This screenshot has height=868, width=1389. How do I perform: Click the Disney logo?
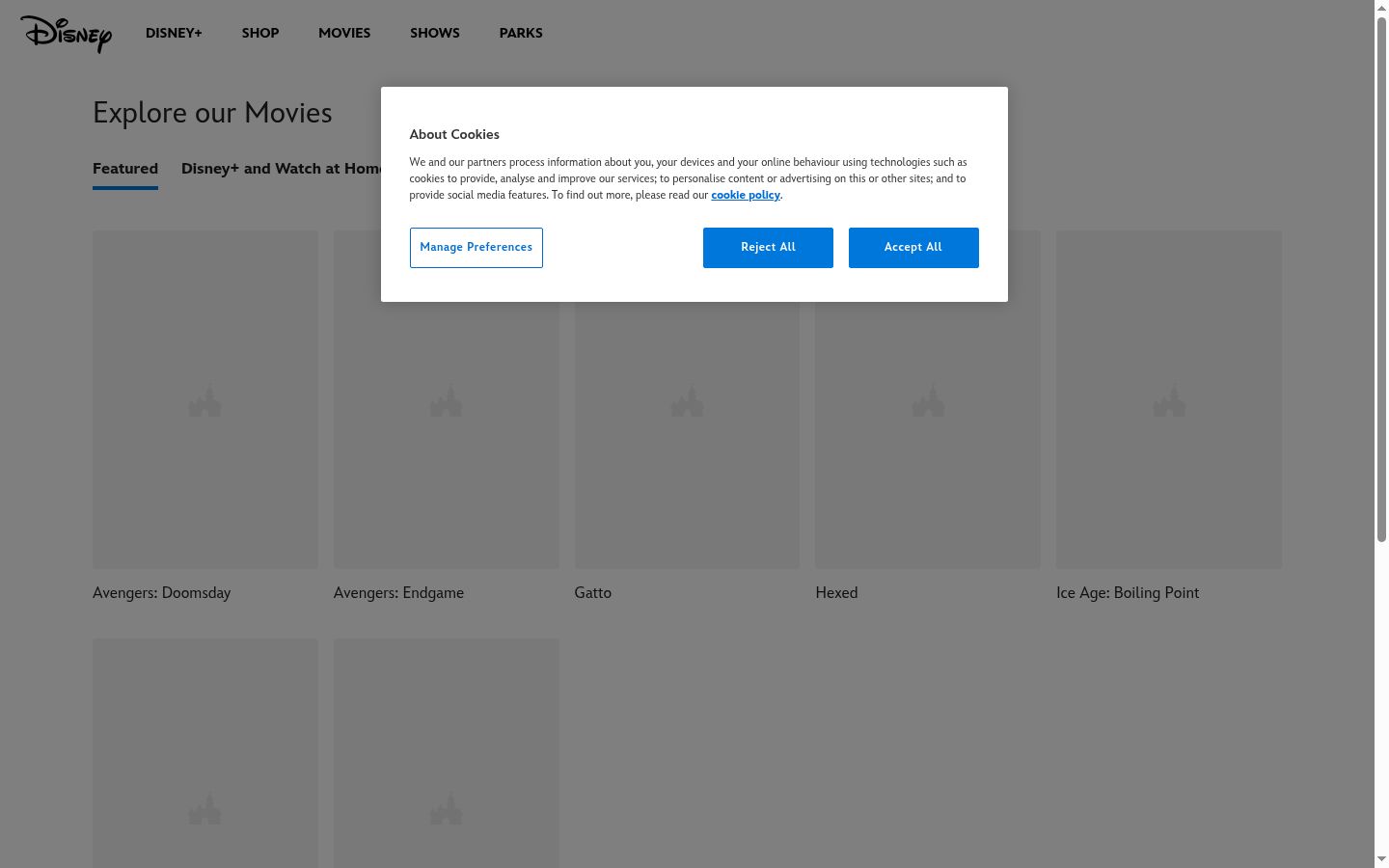(67, 34)
